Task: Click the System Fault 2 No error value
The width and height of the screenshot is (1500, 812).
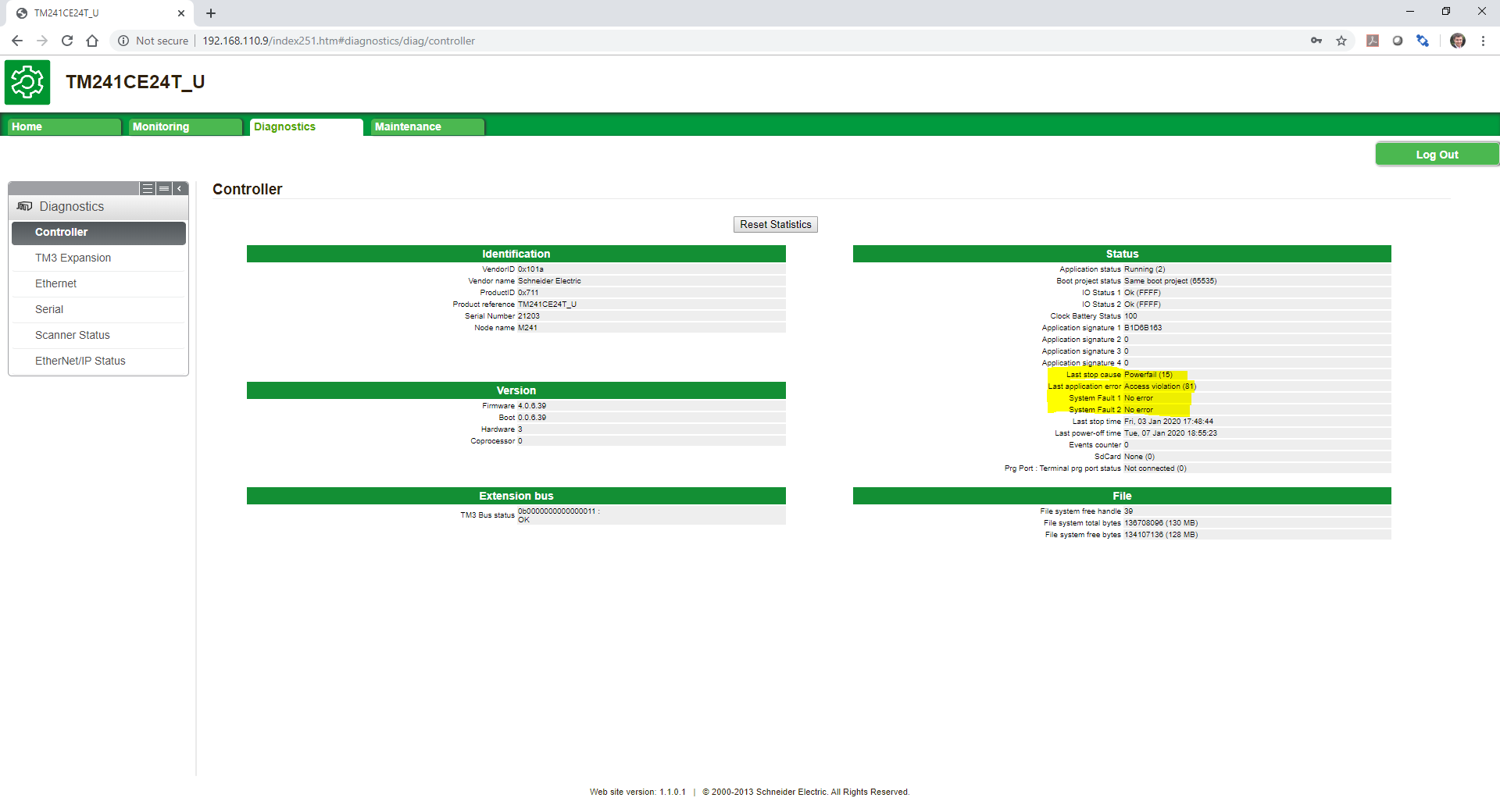Action: click(1138, 410)
